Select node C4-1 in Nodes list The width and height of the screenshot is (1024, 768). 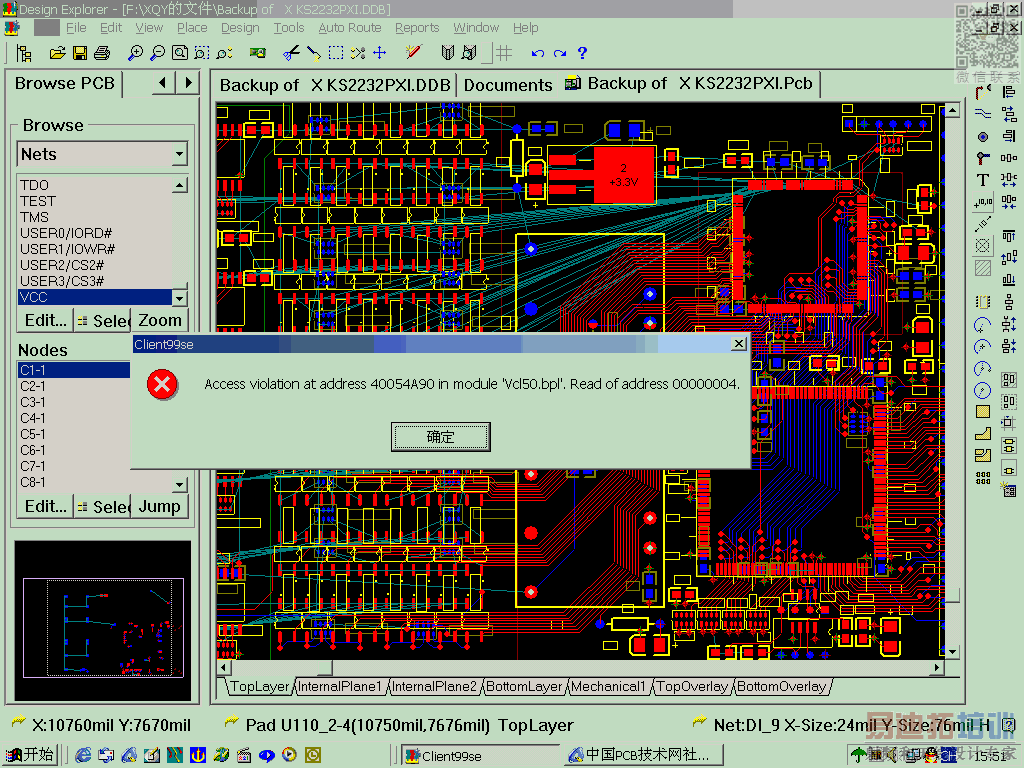33,418
